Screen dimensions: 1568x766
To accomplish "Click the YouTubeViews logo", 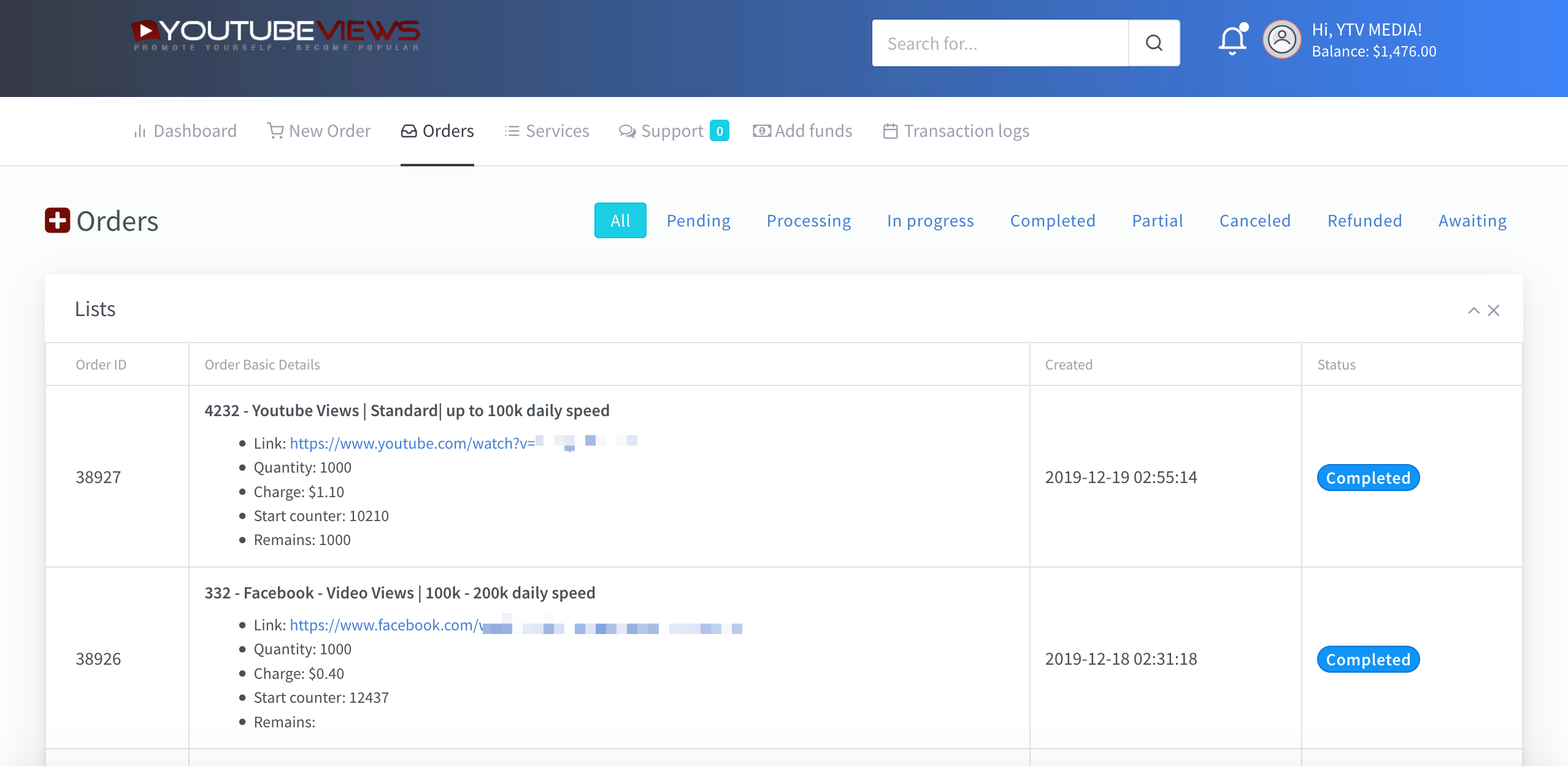I will [x=275, y=36].
